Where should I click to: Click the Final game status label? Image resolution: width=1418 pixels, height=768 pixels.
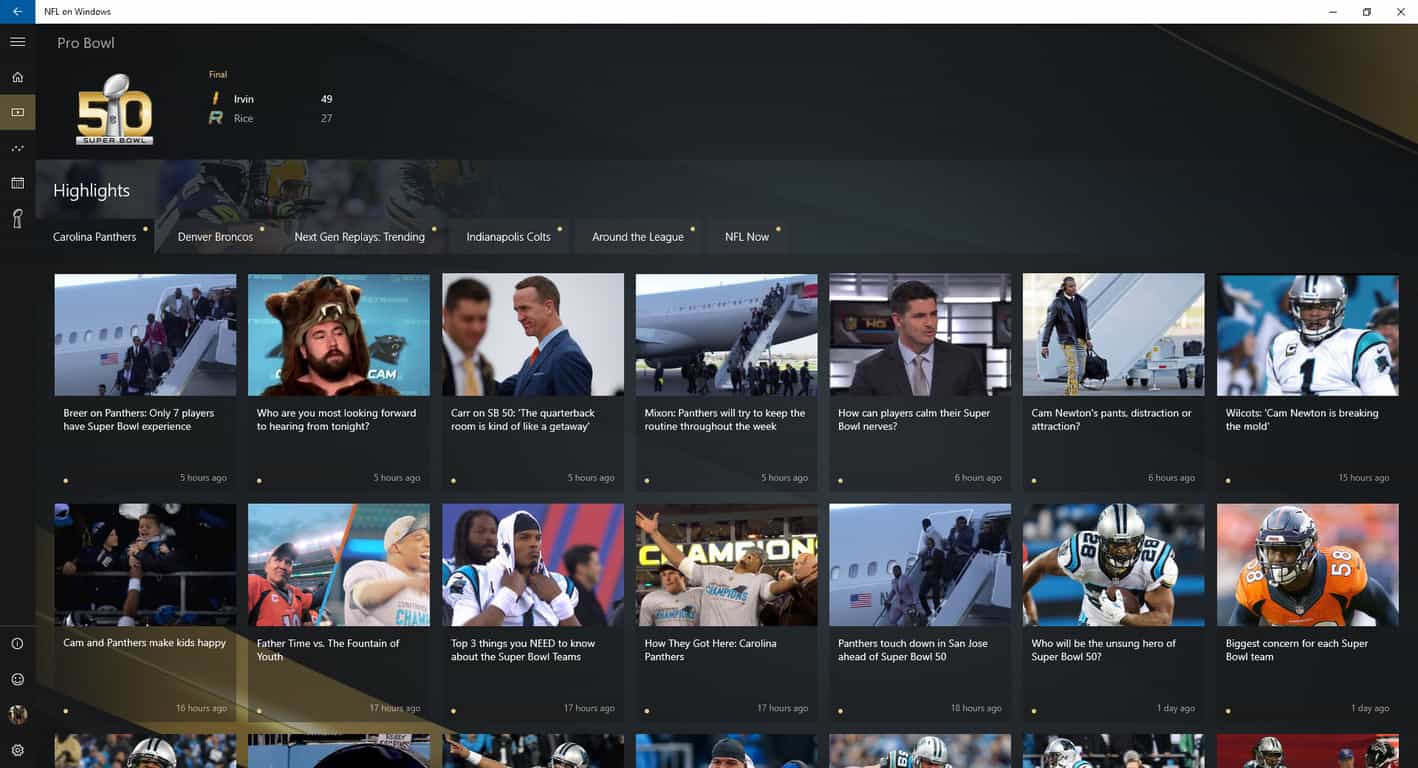(218, 75)
